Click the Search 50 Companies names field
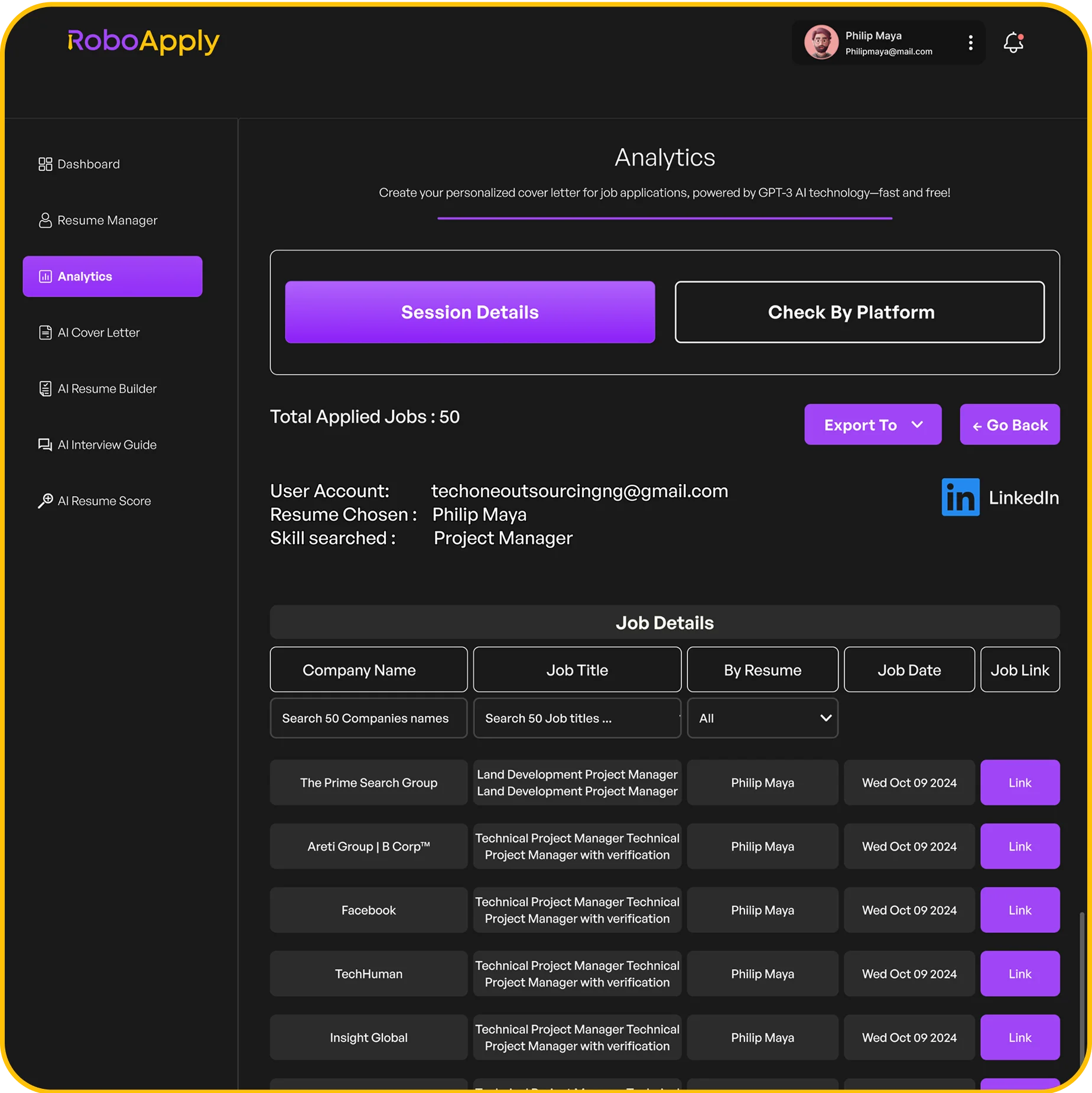Image resolution: width=1092 pixels, height=1093 pixels. tap(368, 718)
